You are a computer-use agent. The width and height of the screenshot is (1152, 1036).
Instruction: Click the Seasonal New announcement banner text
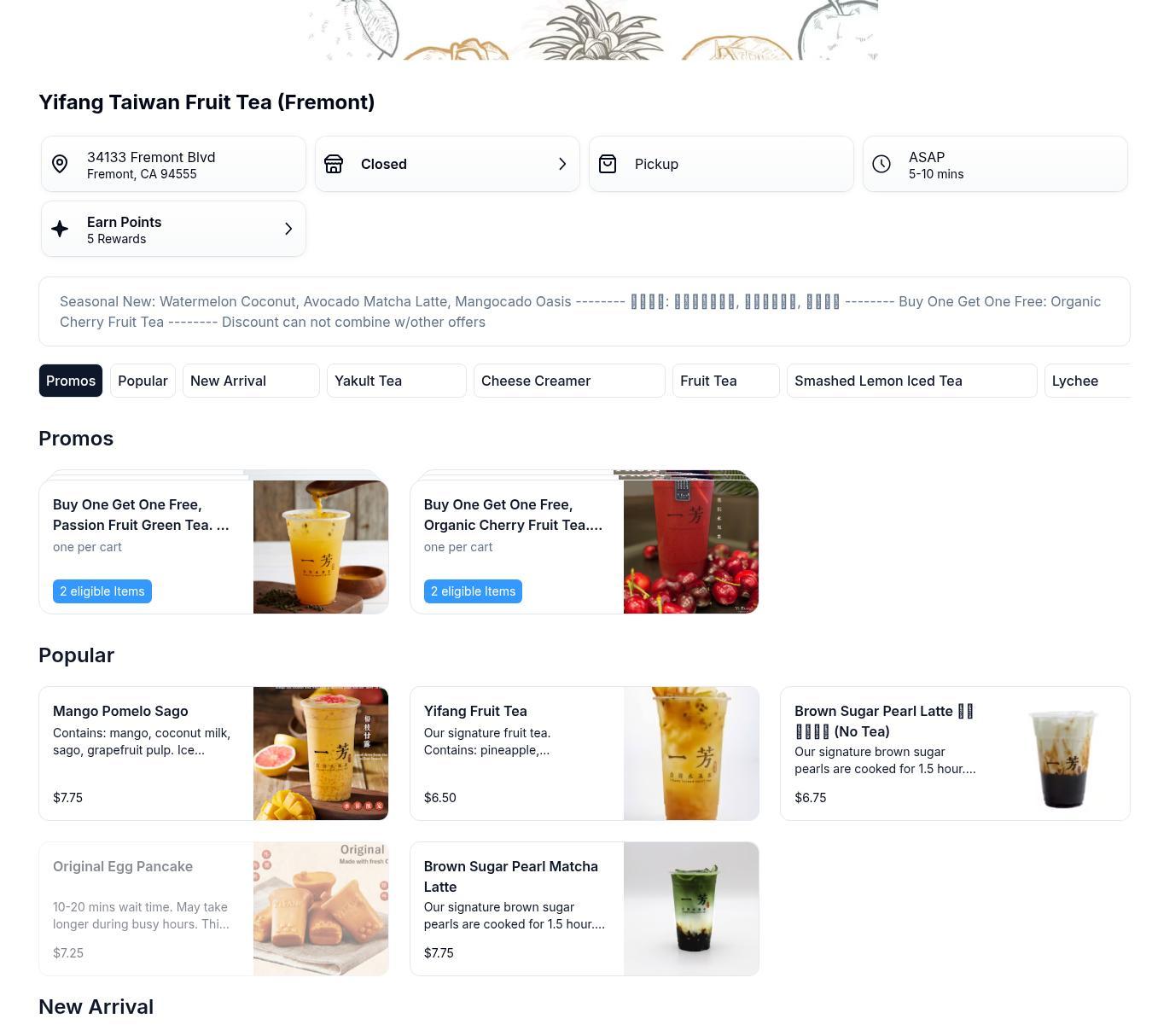580,311
